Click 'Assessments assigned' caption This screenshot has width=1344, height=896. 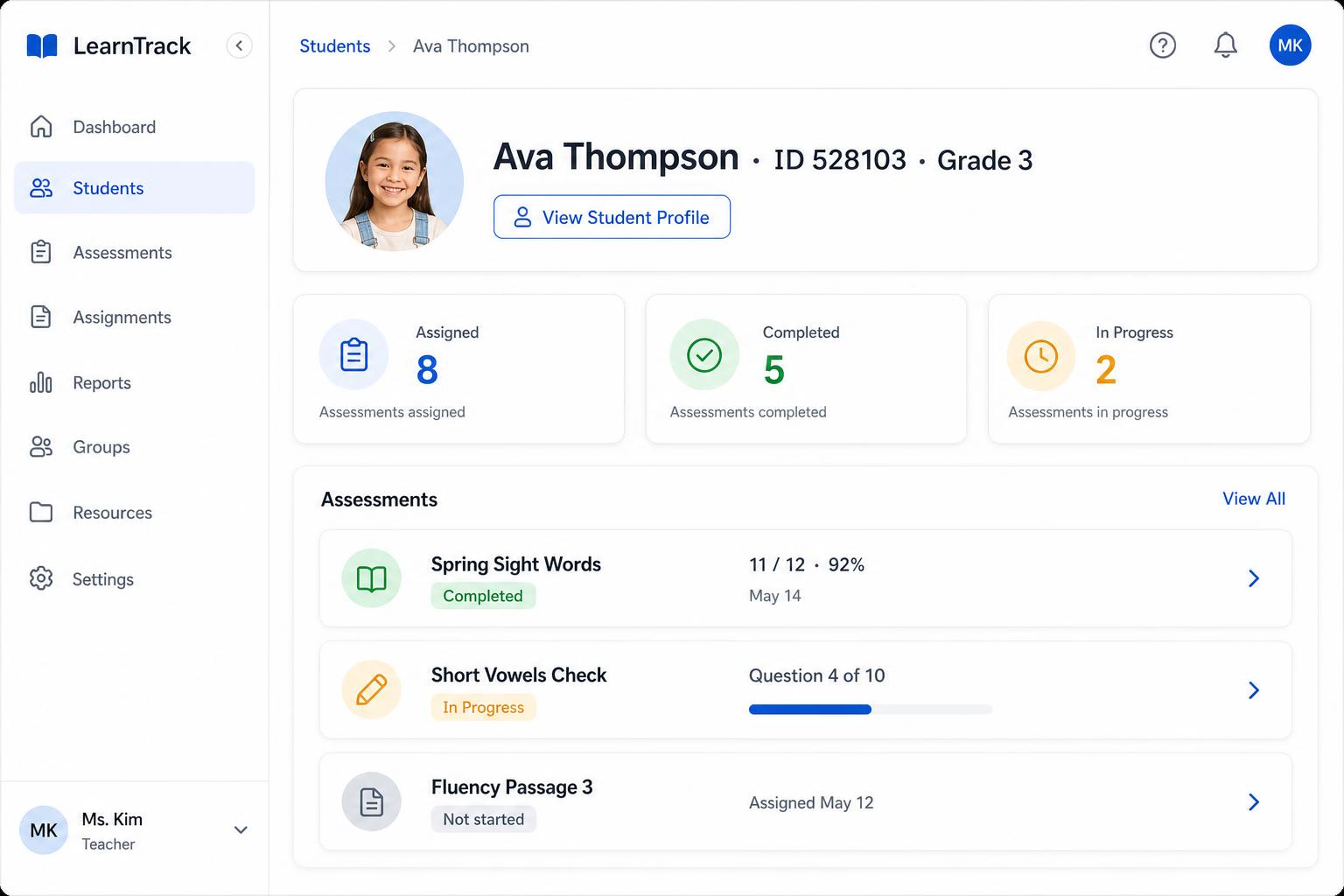(392, 412)
